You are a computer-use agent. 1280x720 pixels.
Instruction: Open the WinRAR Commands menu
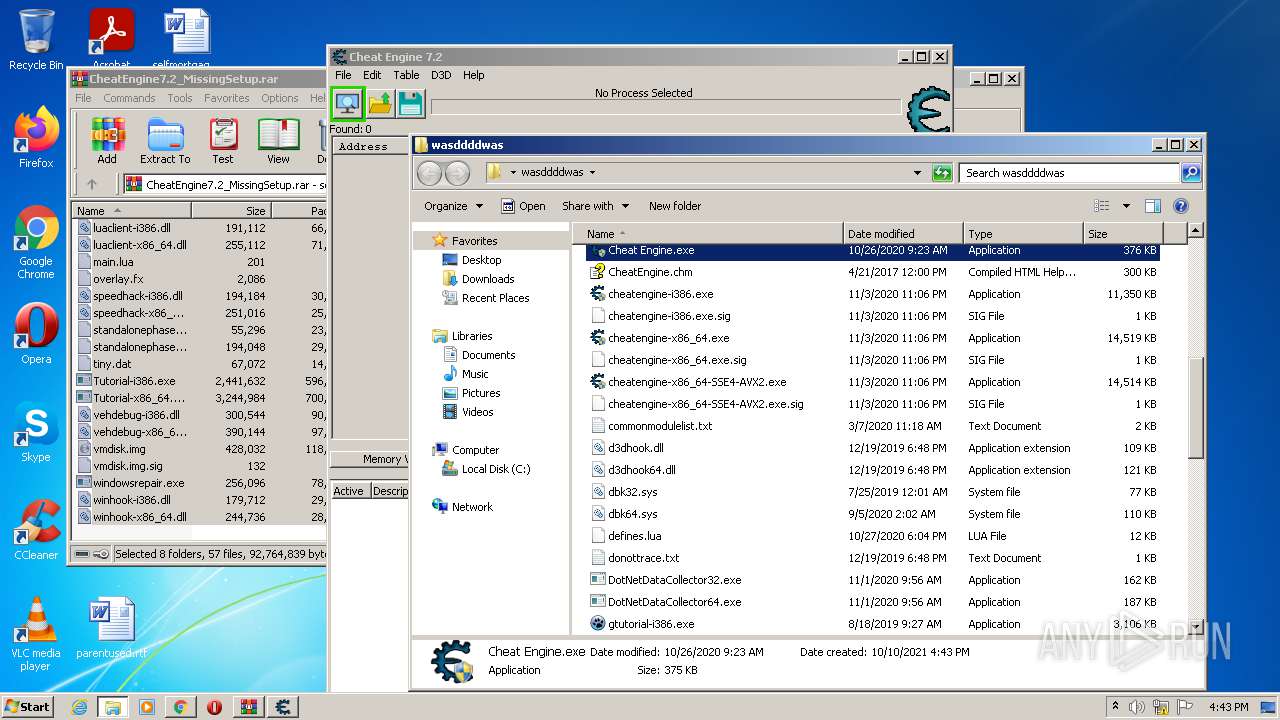click(x=129, y=98)
